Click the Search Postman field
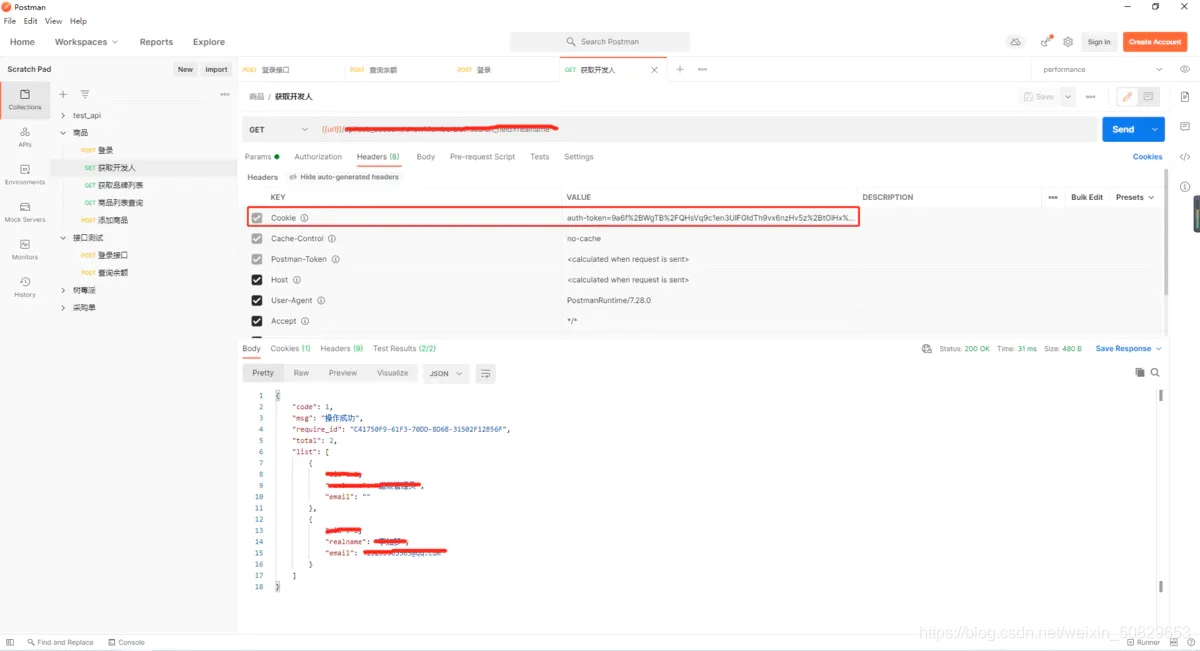Screen dimensions: 1200x651 click(x=600, y=42)
